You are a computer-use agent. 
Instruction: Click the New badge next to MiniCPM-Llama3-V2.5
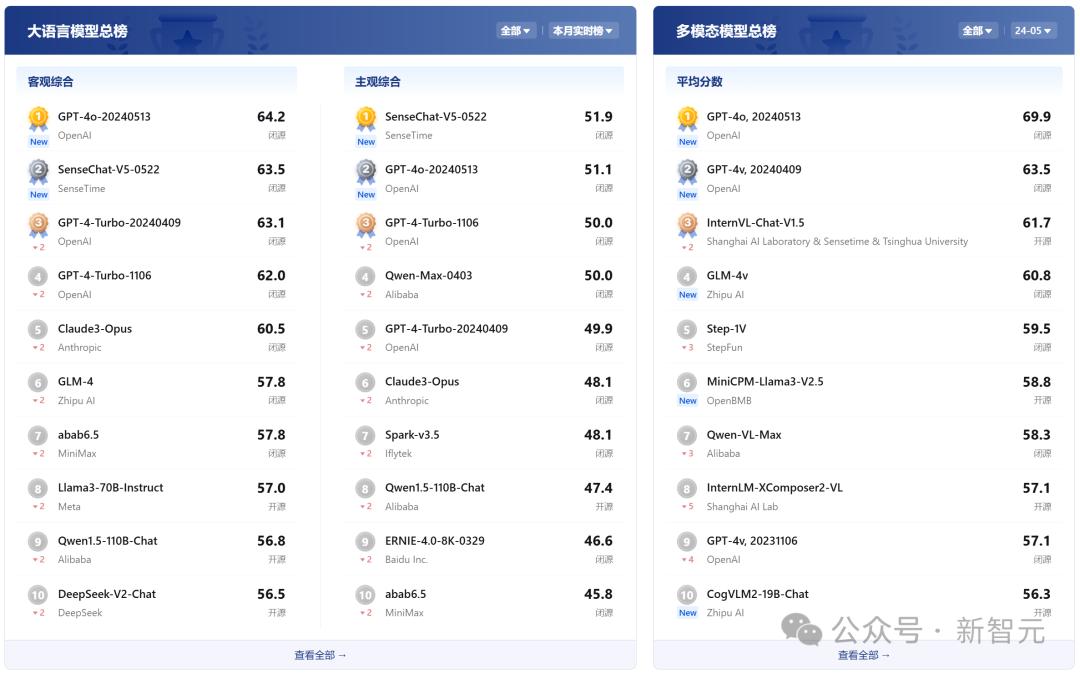pyautogui.click(x=687, y=400)
